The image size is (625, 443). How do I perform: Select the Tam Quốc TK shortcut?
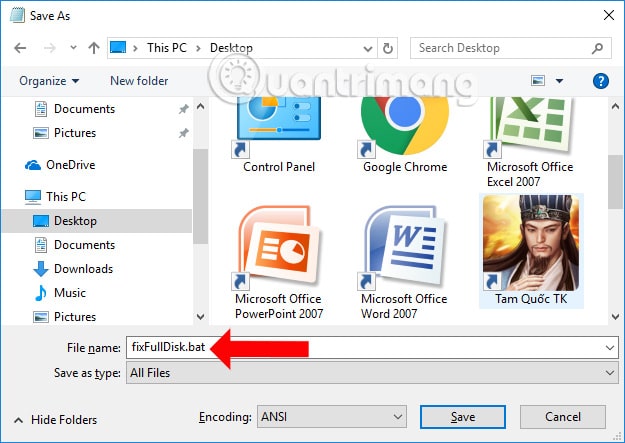[x=531, y=251]
